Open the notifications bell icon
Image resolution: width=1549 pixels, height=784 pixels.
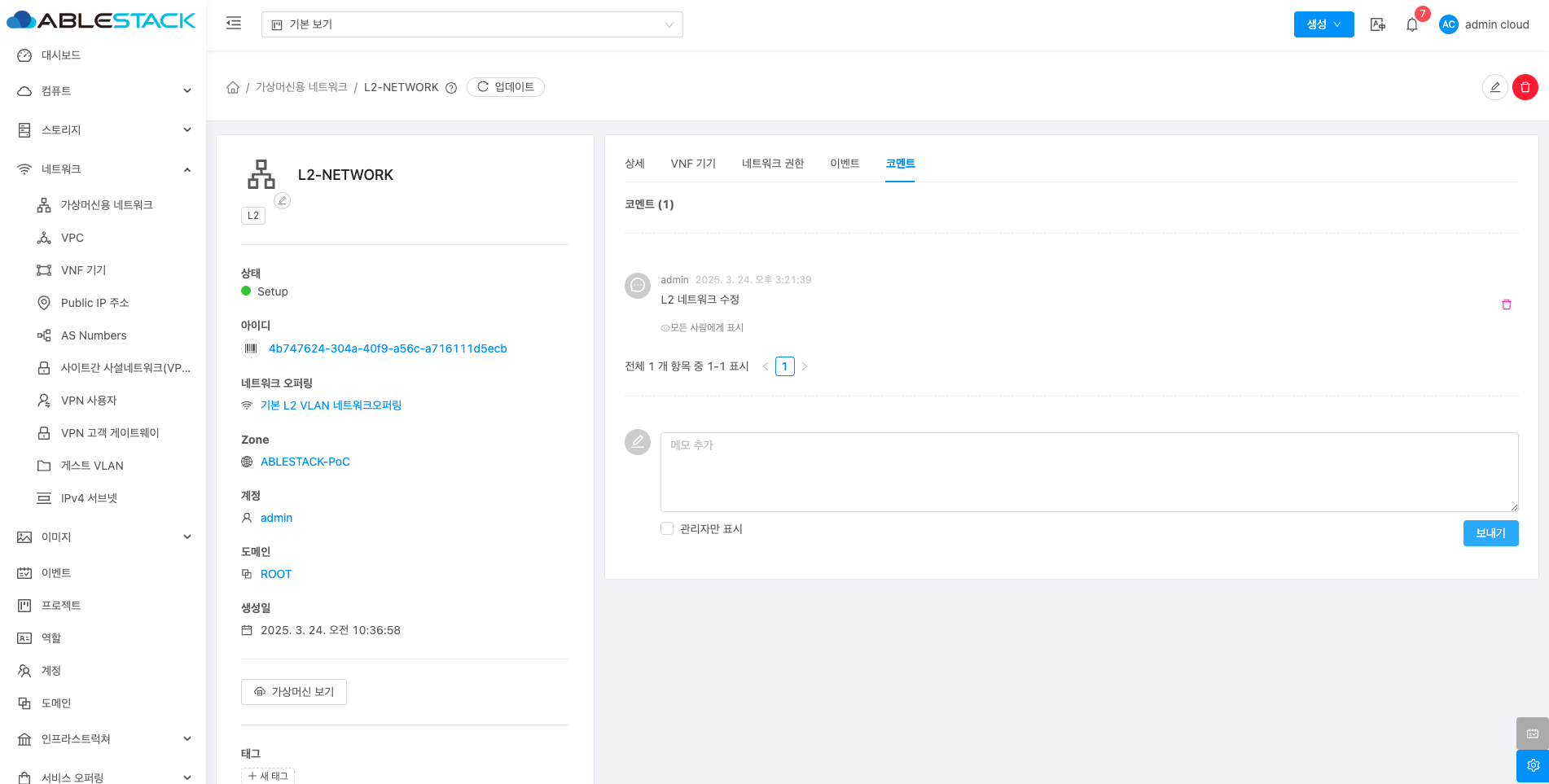[1412, 24]
